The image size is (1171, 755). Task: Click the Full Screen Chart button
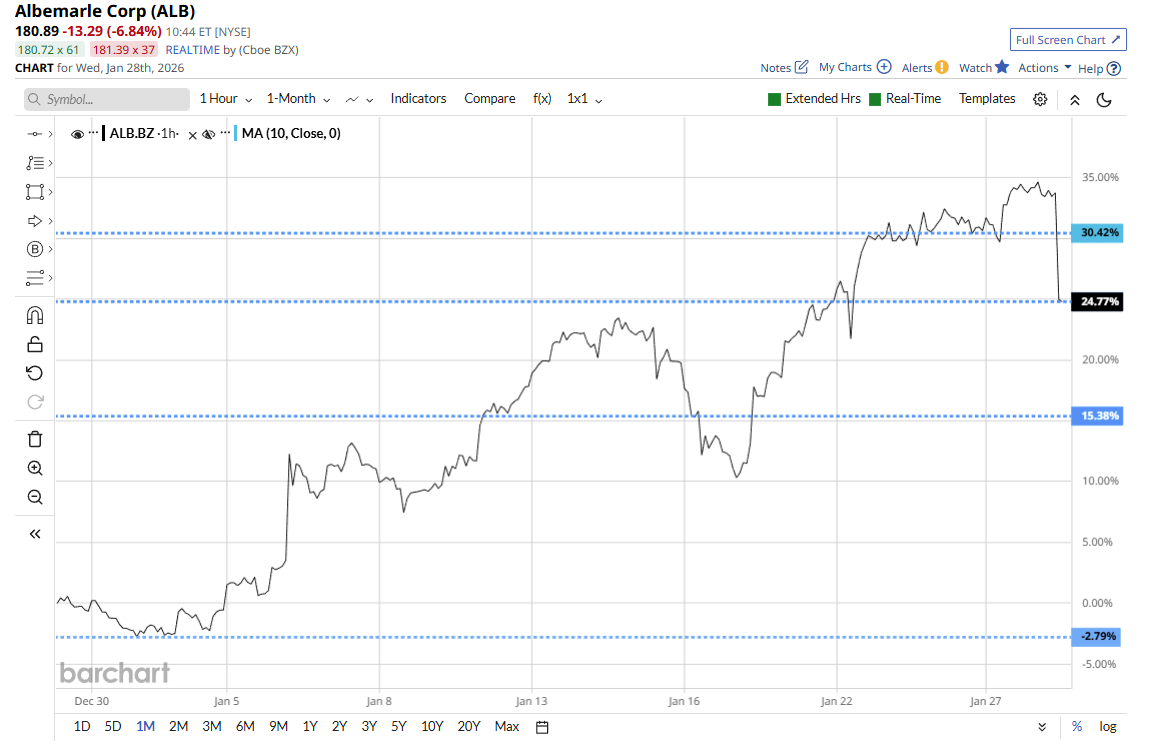tap(1068, 40)
